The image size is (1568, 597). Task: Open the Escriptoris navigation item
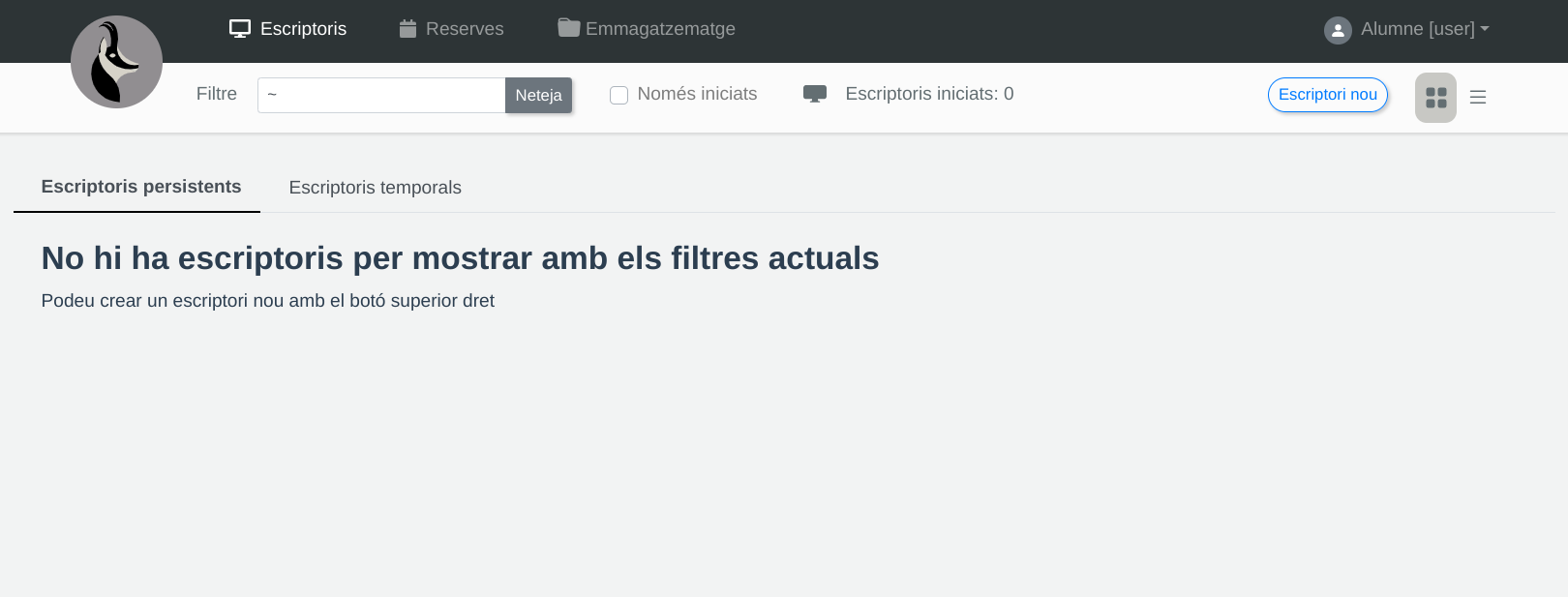pyautogui.click(x=303, y=29)
